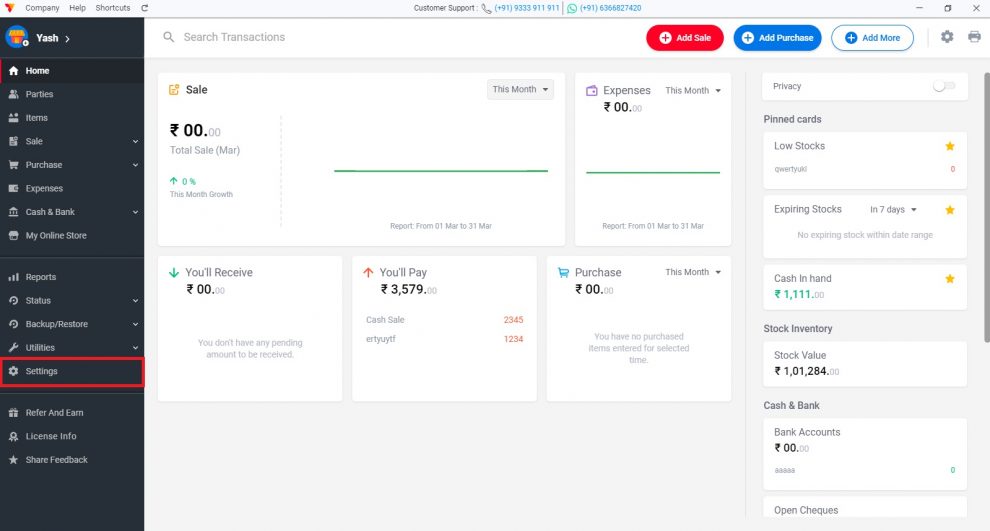The image size is (990, 531).
Task: Click the refresh icon beside Shortcuts
Action: pos(145,8)
